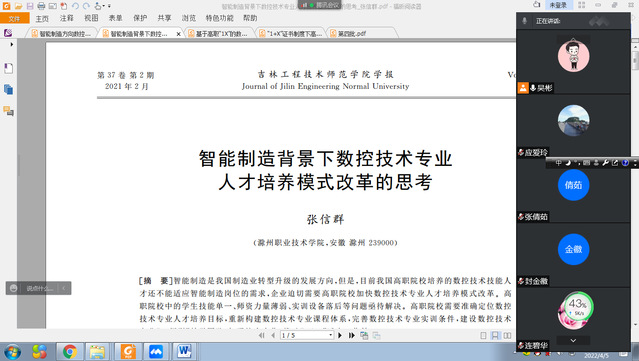Enable single page view mode
This screenshot has height=361, width=639.
pyautogui.click(x=483, y=335)
